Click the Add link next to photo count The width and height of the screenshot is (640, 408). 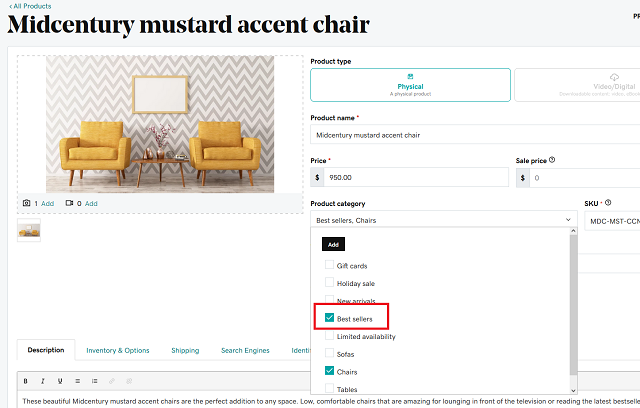click(48, 203)
